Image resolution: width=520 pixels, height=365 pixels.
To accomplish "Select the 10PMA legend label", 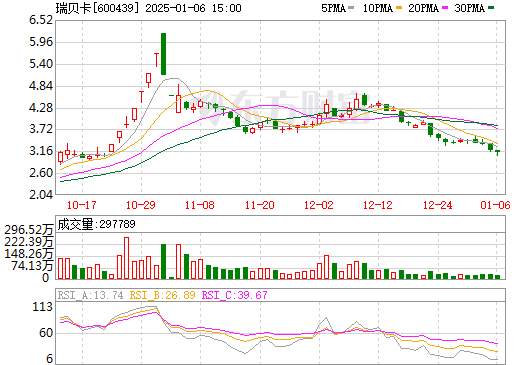I will (x=378, y=8).
